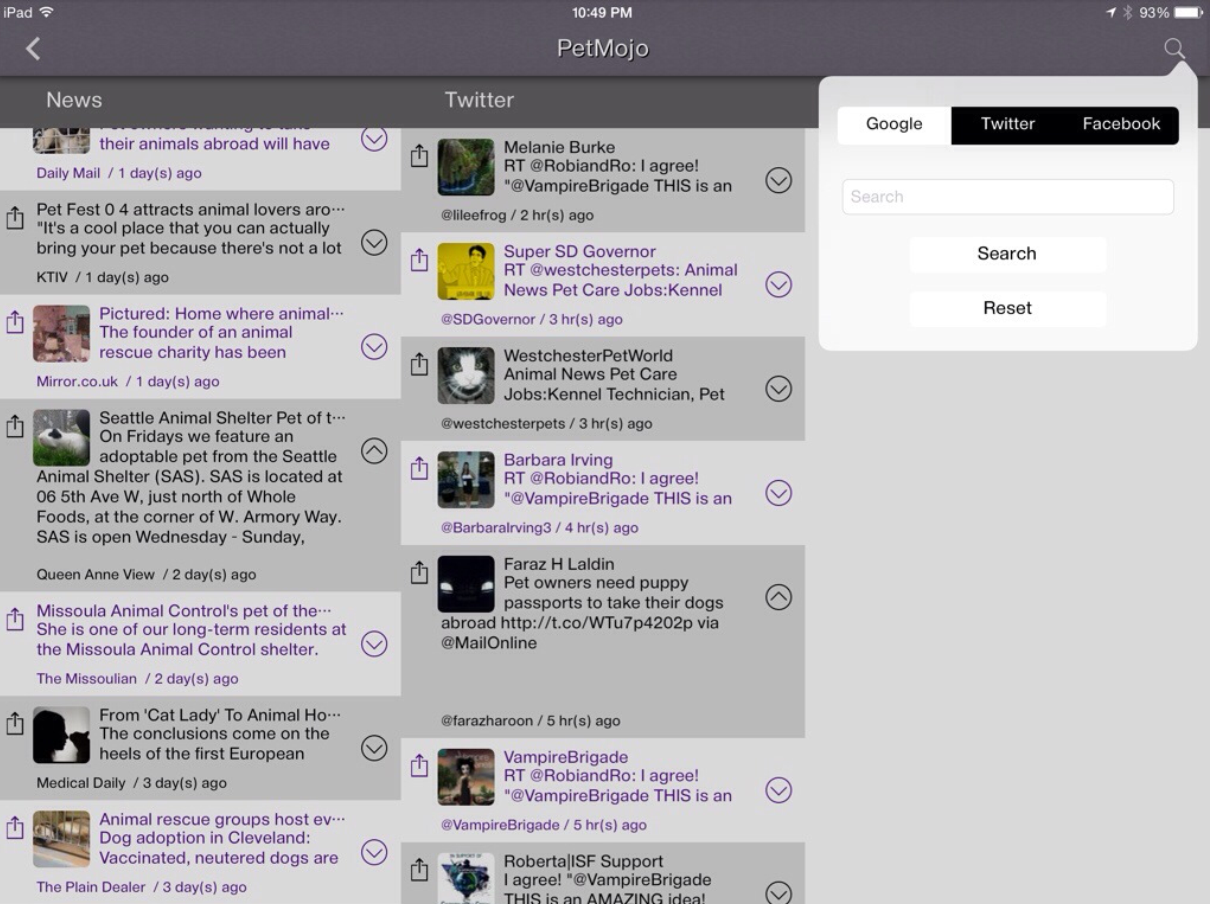
Task: Share the Melanie Burke tweet
Action: click(x=420, y=156)
